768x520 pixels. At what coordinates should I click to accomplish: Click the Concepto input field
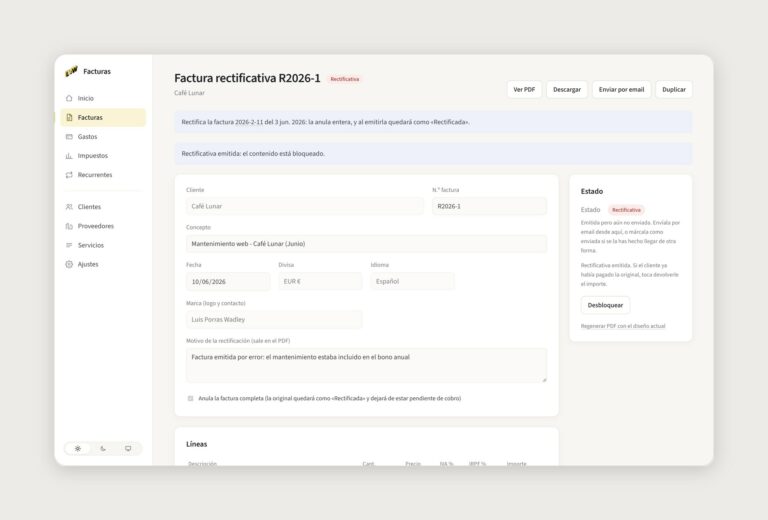click(x=366, y=244)
